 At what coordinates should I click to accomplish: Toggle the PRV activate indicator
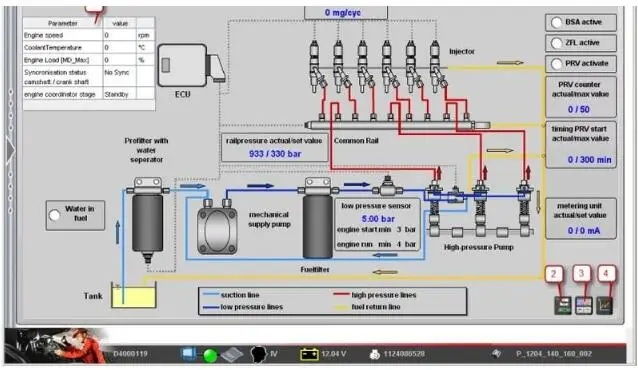556,64
